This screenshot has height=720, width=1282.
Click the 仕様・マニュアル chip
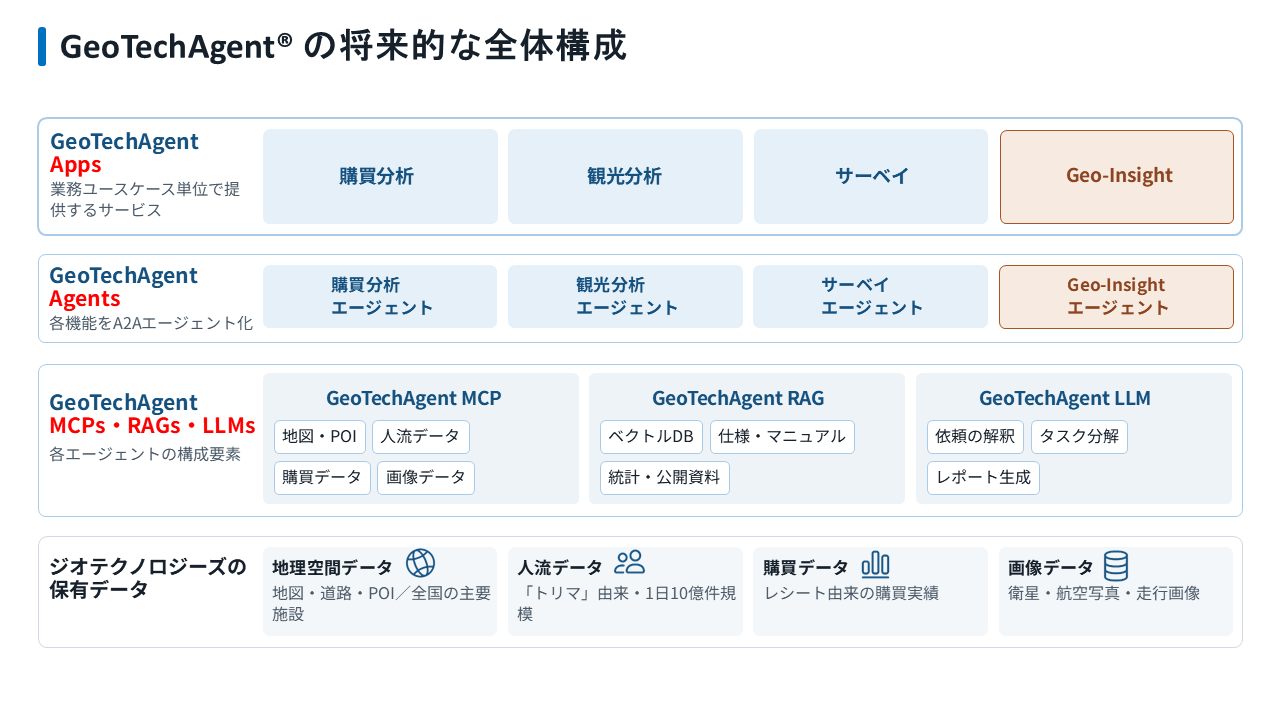pyautogui.click(x=782, y=437)
